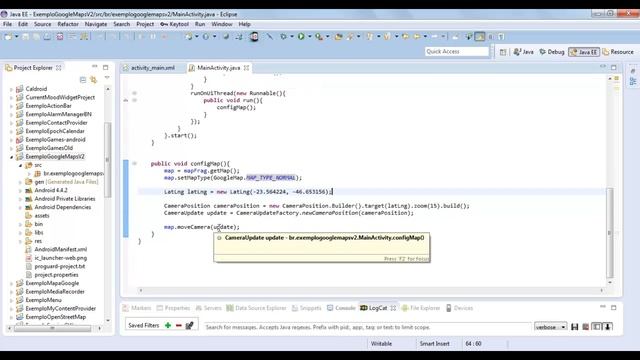Viewport: 640px width, 360px height.
Task: Minimize the Project Explorer panel
Action: pyautogui.click(x=95, y=67)
